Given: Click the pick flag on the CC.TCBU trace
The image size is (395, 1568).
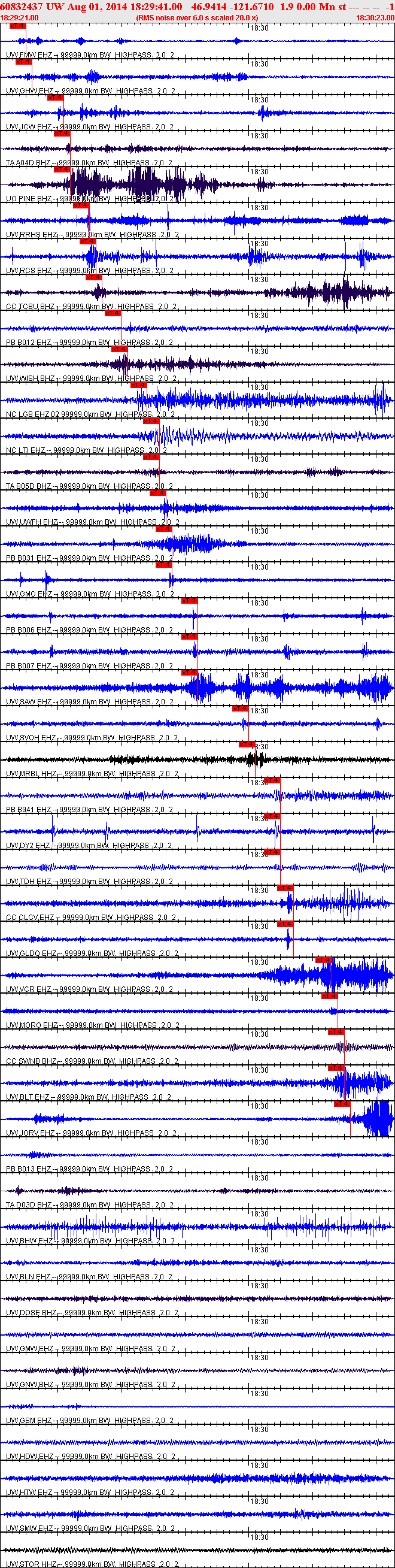Looking at the screenshot, I should (94, 277).
